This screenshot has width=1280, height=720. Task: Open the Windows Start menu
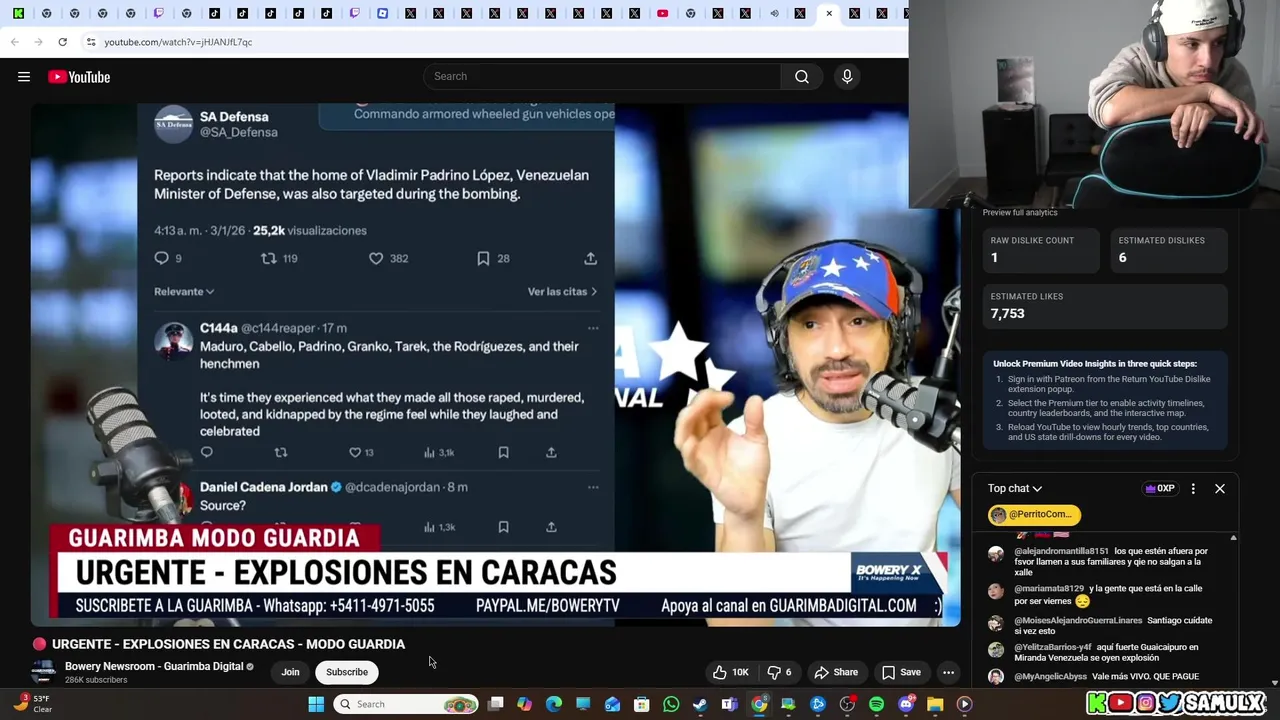point(316,704)
